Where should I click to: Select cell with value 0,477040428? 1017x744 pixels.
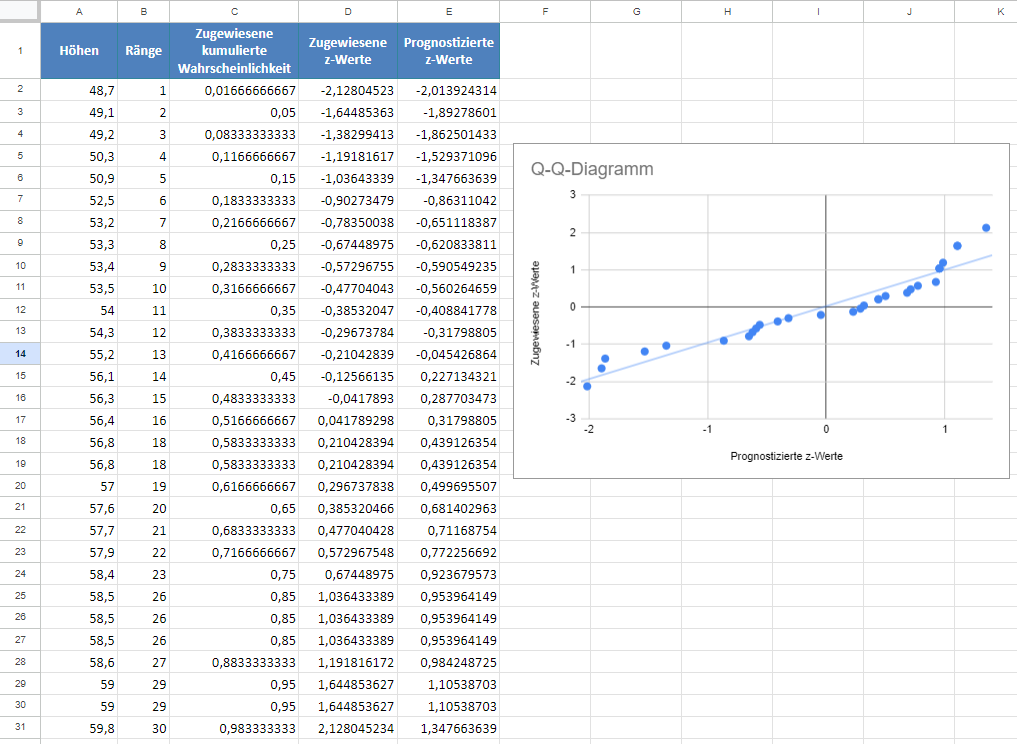click(348, 531)
